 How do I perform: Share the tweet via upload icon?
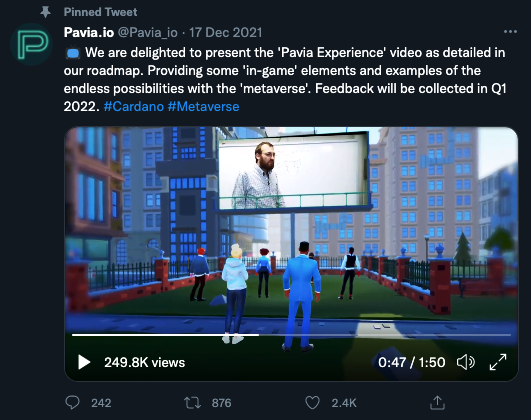pyautogui.click(x=437, y=403)
